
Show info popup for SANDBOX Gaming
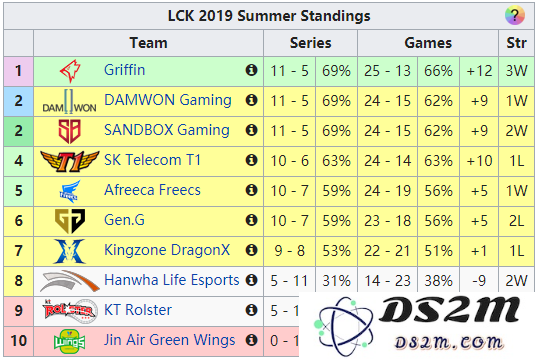[251, 130]
